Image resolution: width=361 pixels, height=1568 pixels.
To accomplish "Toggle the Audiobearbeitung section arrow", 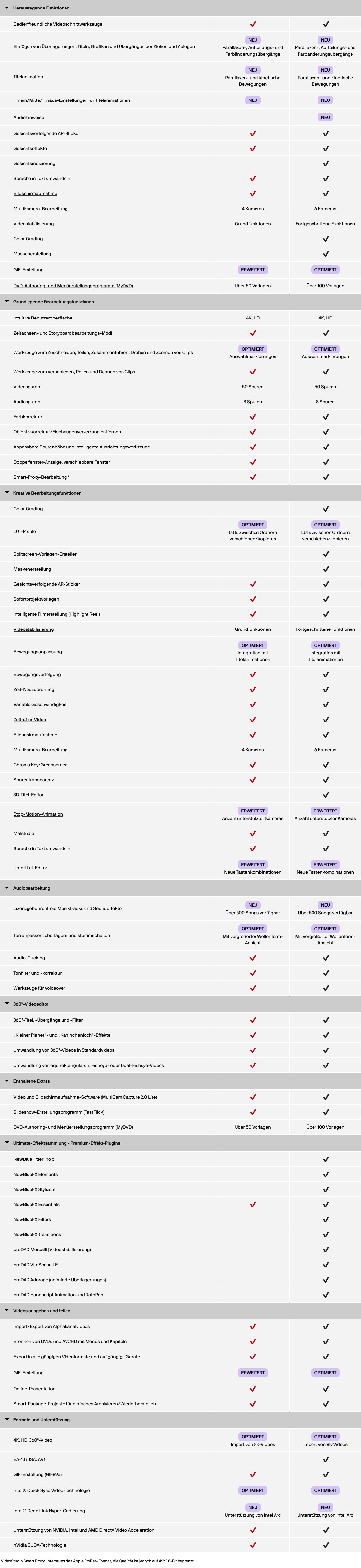I will (x=7, y=888).
